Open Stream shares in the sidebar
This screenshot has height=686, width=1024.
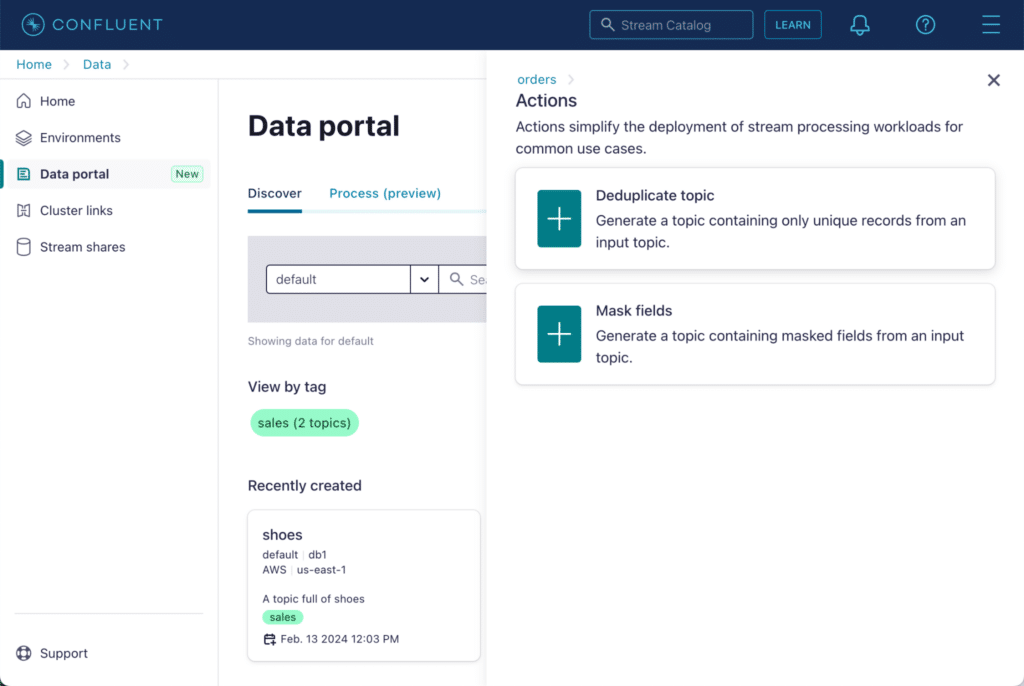(x=22, y=246)
